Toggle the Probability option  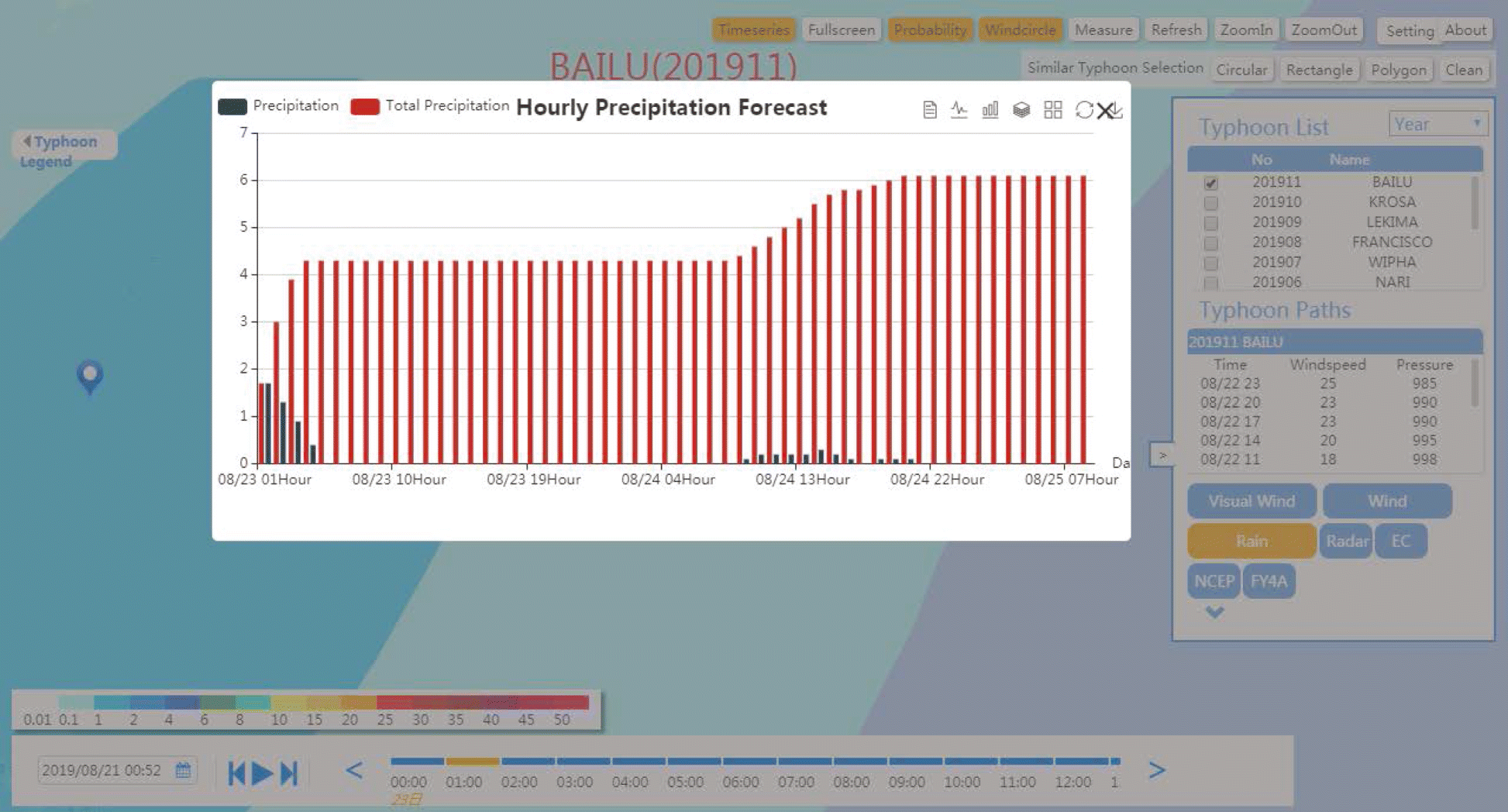[x=930, y=29]
